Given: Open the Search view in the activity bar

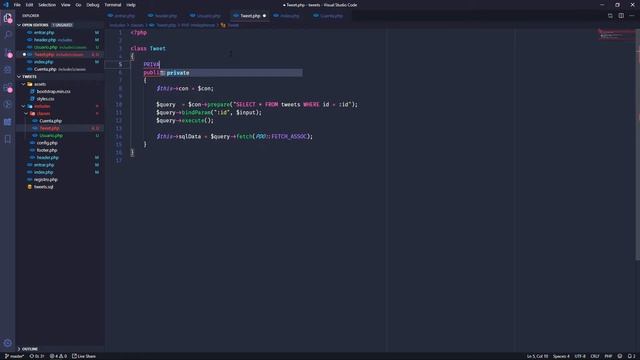Looking at the screenshot, I should coord(8,35).
